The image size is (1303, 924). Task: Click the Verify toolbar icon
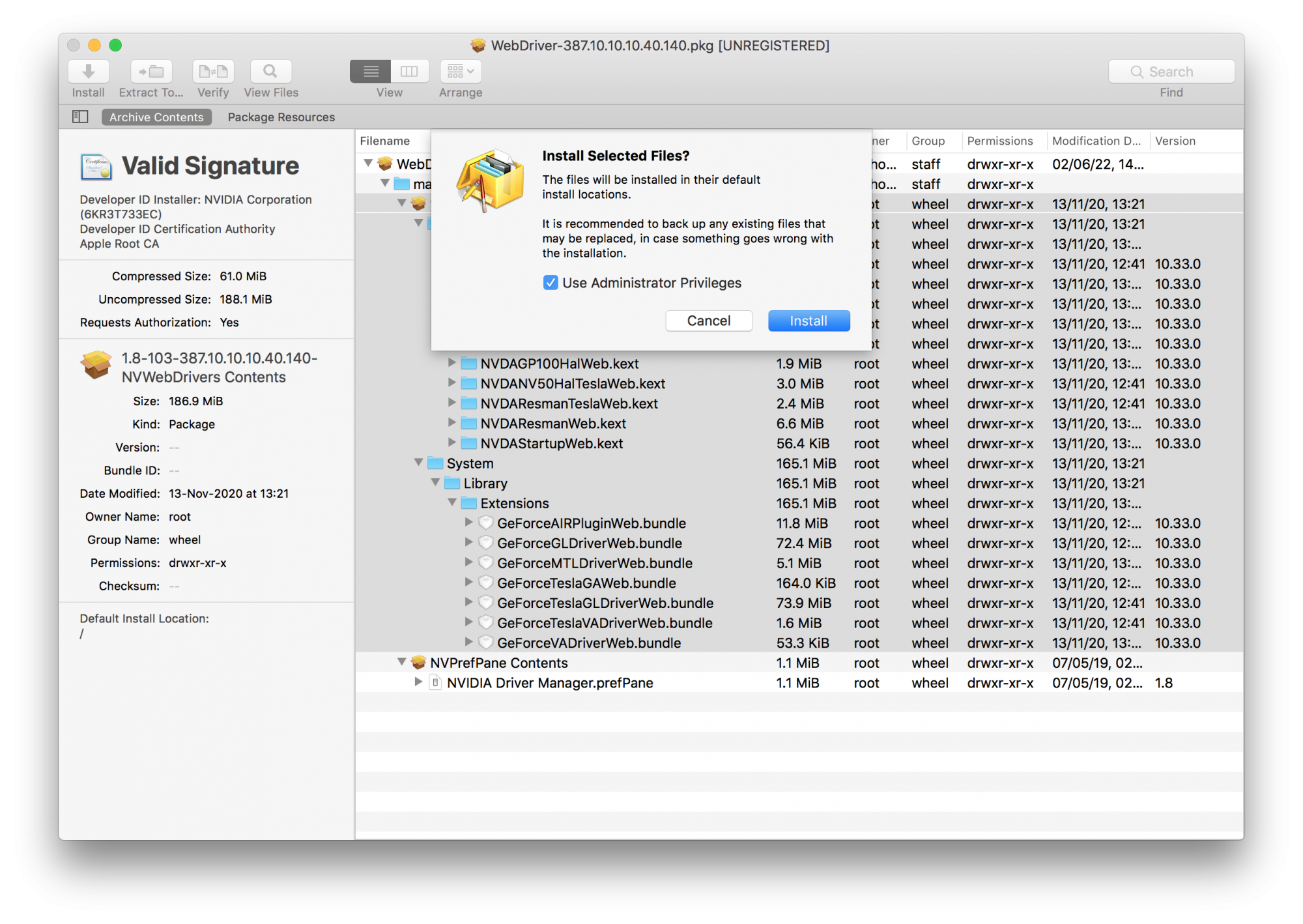pos(213,72)
